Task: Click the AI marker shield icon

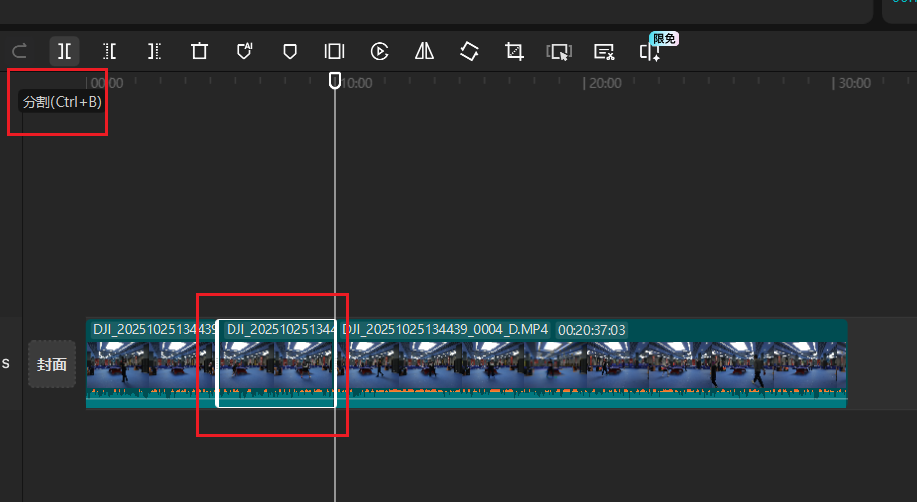Action: [244, 51]
